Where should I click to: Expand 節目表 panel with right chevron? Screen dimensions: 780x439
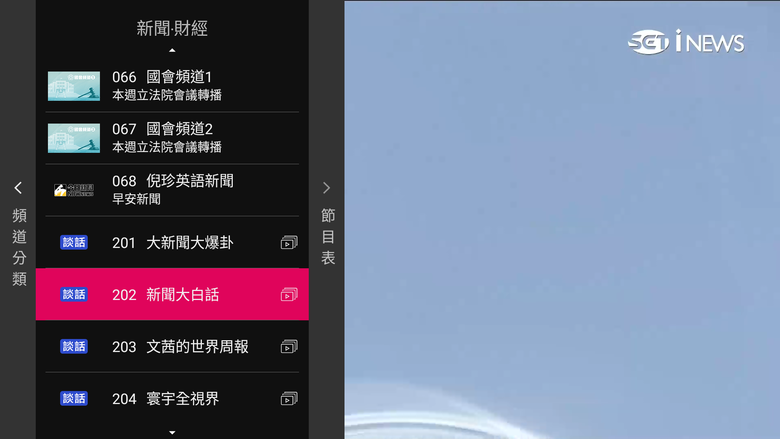[x=326, y=188]
